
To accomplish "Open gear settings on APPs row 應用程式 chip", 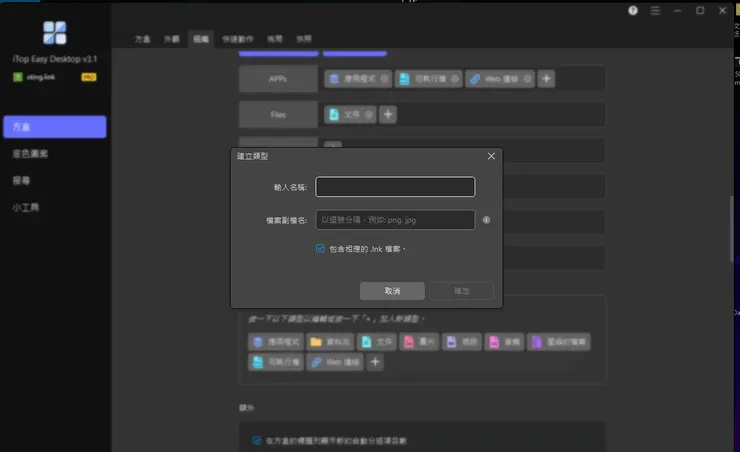I will pyautogui.click(x=384, y=79).
